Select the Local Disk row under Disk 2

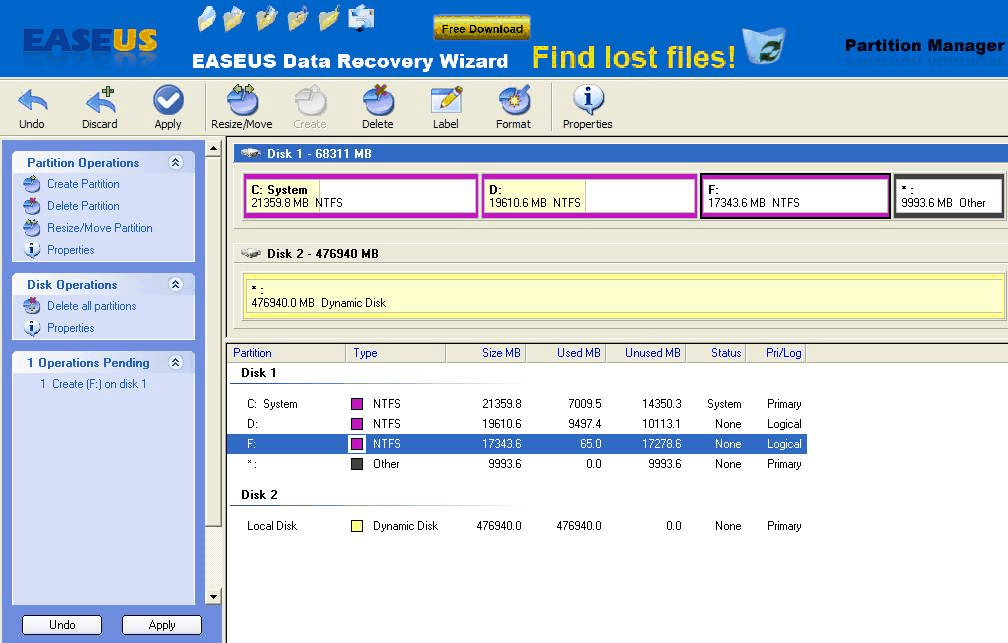[x=517, y=526]
